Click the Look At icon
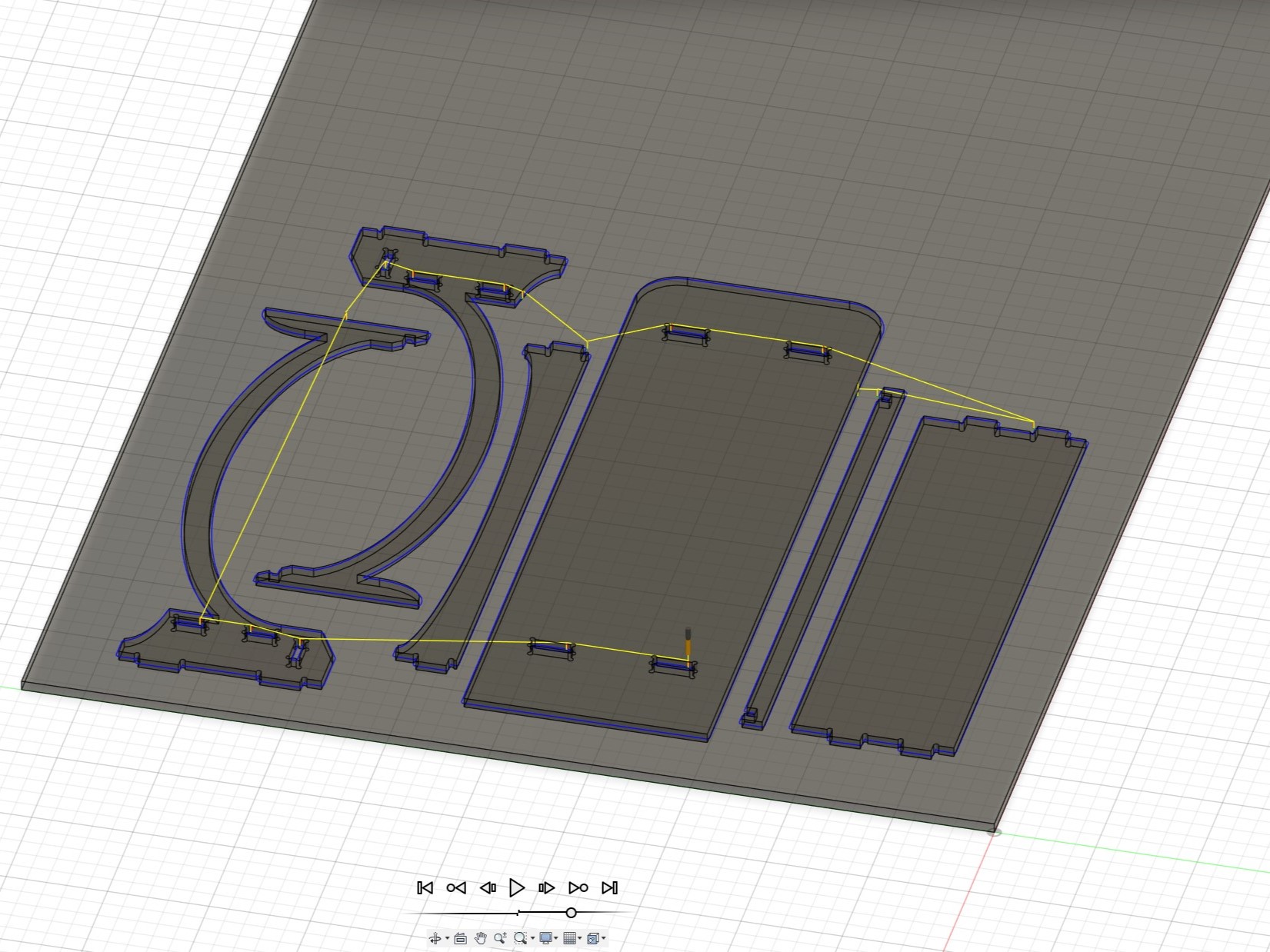The height and width of the screenshot is (952, 1270). coord(461,938)
